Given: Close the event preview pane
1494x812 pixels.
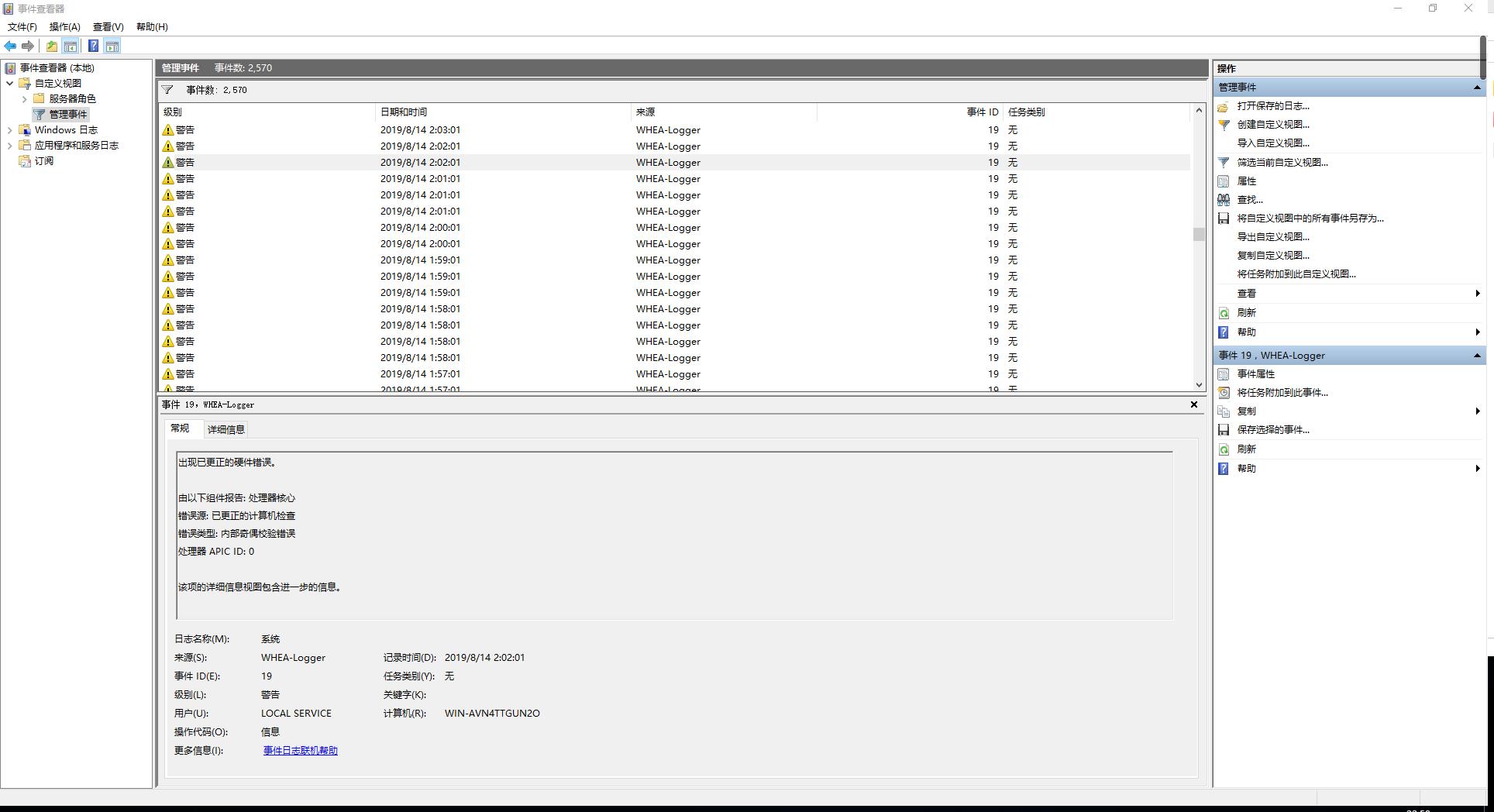Looking at the screenshot, I should (x=1193, y=404).
